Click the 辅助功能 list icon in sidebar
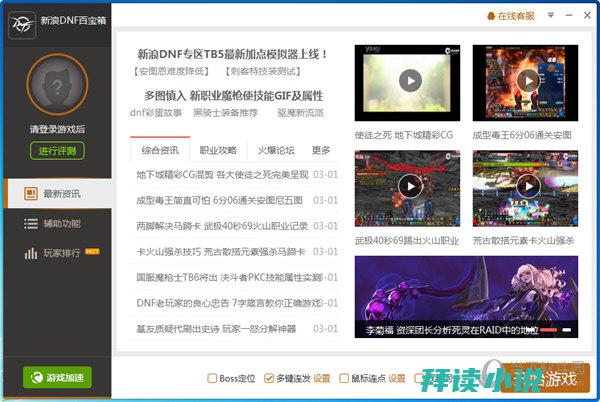This screenshot has height=402, width=600. 31,223
